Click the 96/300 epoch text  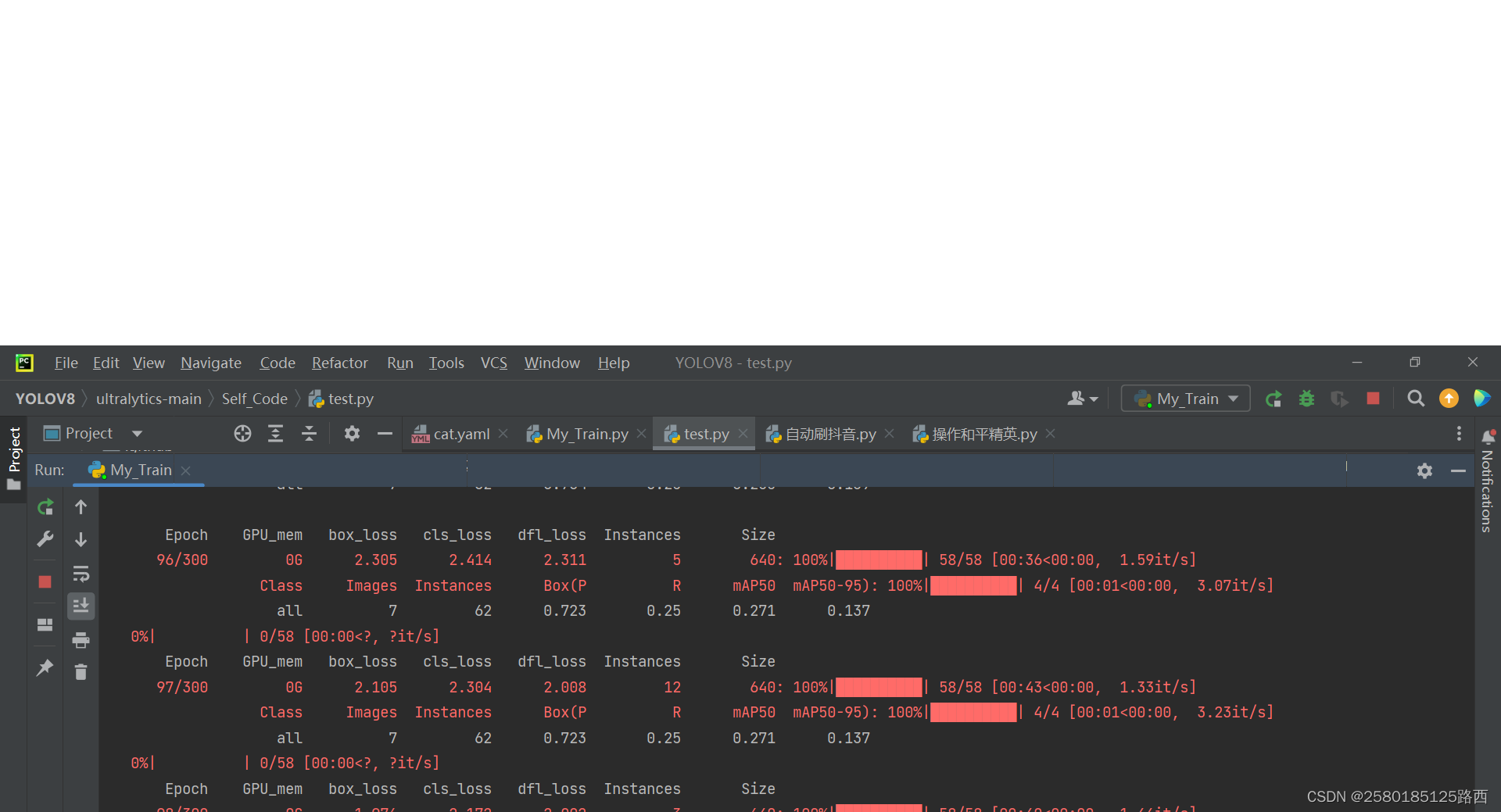[x=182, y=560]
